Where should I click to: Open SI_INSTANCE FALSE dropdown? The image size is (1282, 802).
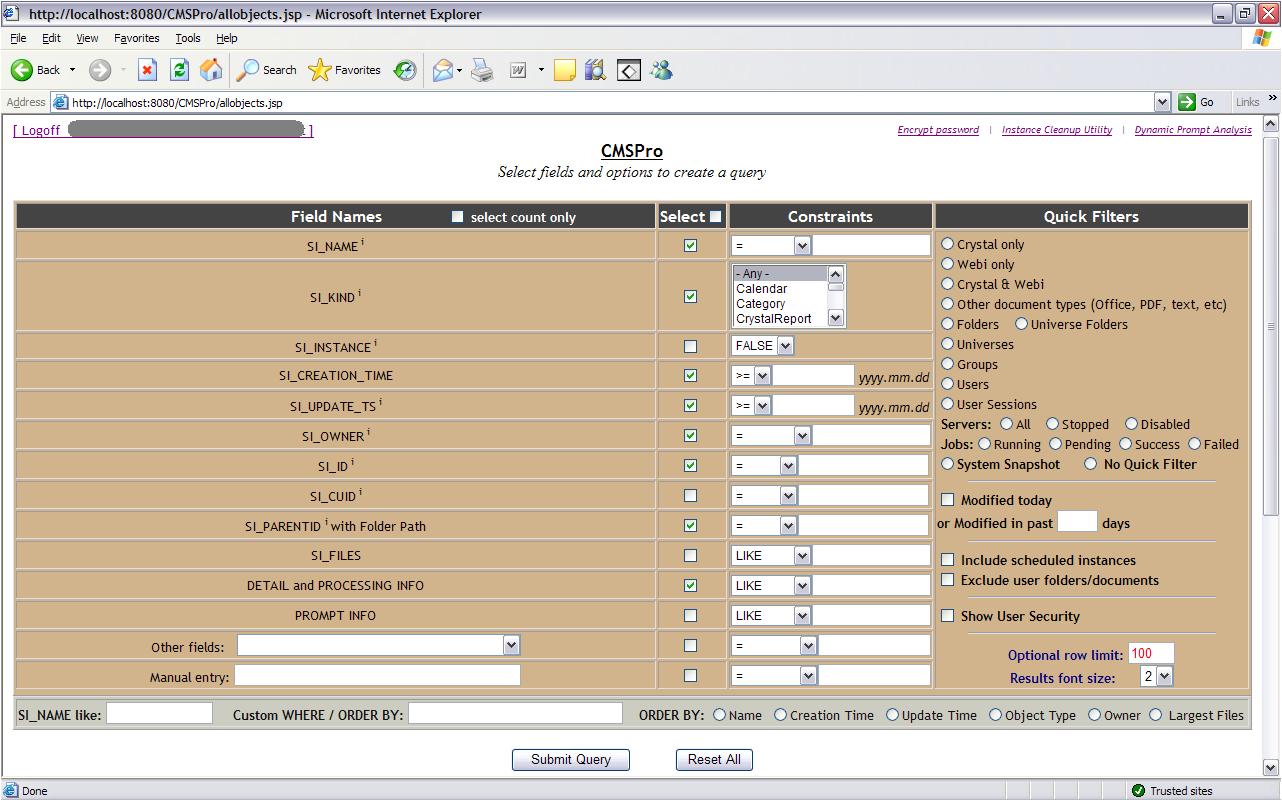click(x=763, y=346)
